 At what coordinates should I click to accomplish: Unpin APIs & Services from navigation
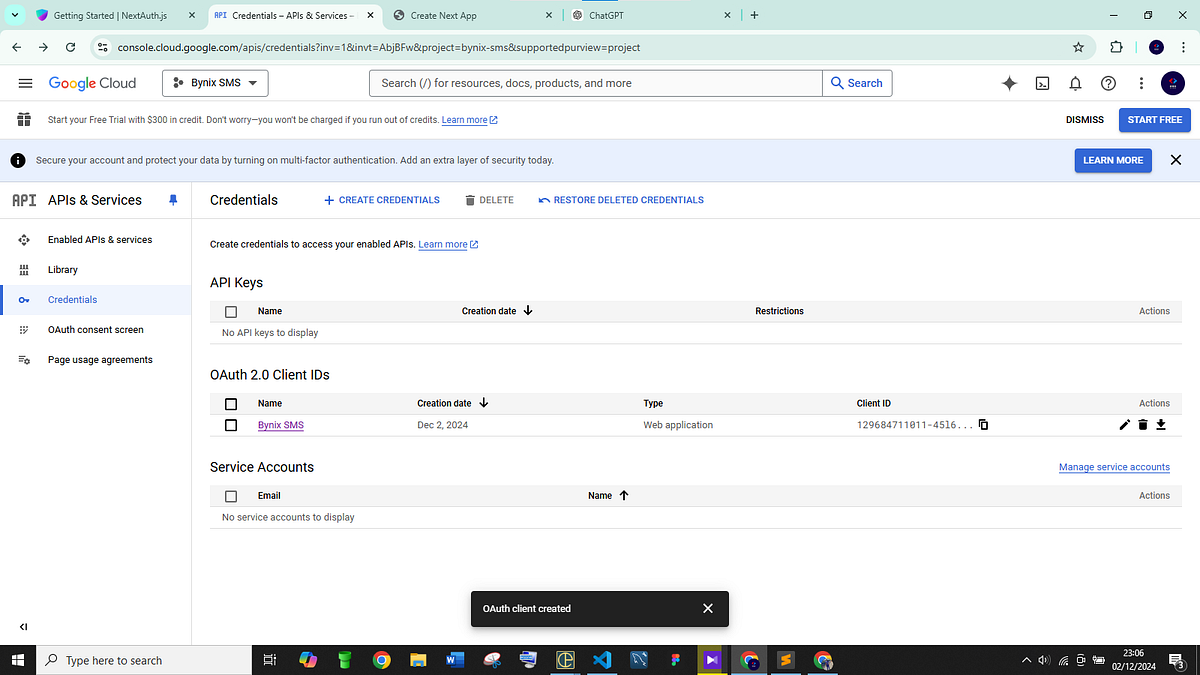pos(172,200)
